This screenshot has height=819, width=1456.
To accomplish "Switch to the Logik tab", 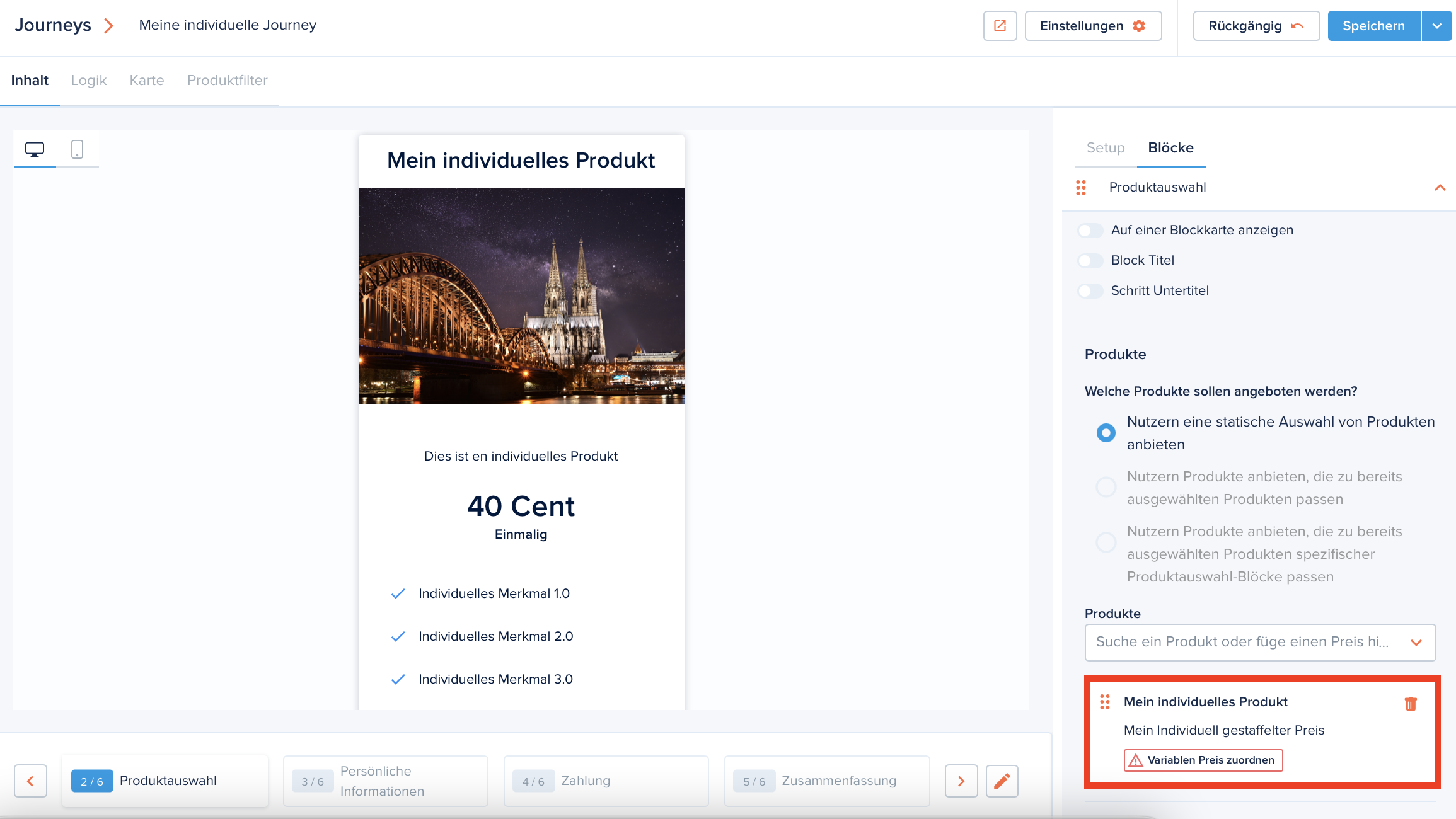I will pyautogui.click(x=89, y=81).
